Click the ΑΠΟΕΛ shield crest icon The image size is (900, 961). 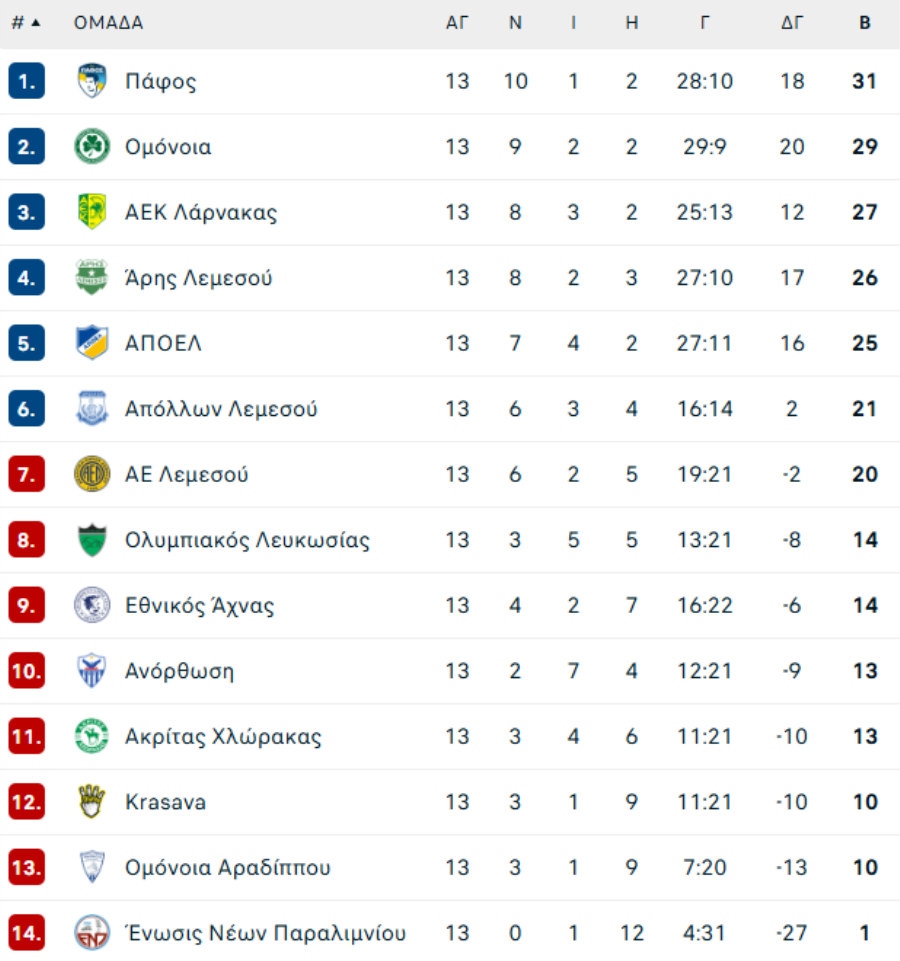[x=92, y=343]
